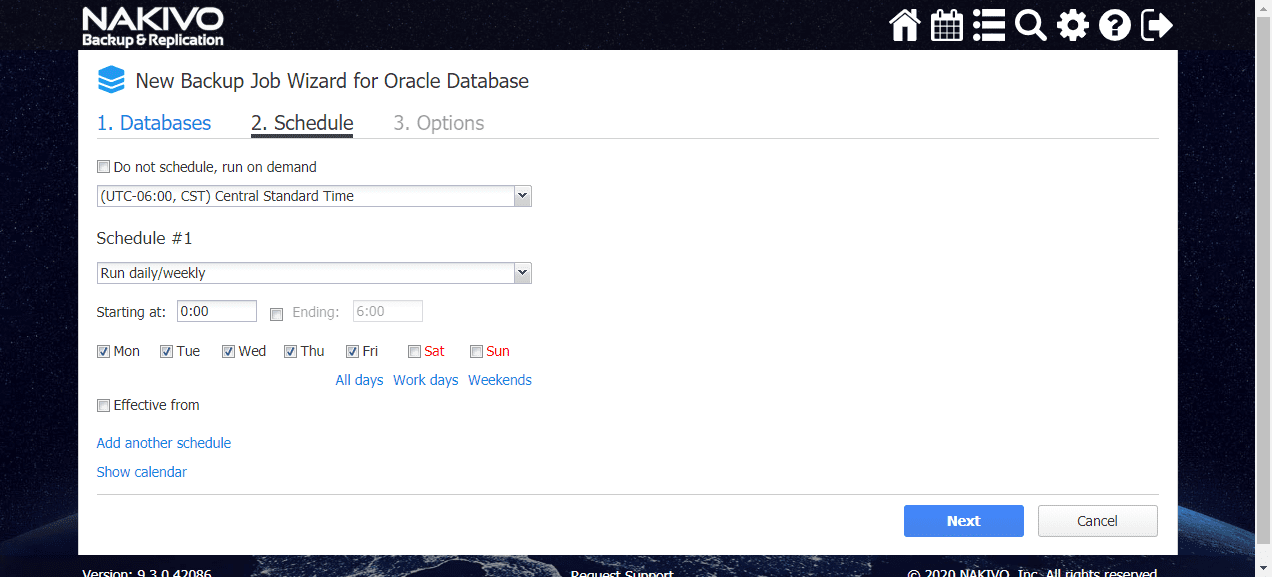Check the Sat day checkbox
This screenshot has height=577, width=1272.
pos(414,351)
